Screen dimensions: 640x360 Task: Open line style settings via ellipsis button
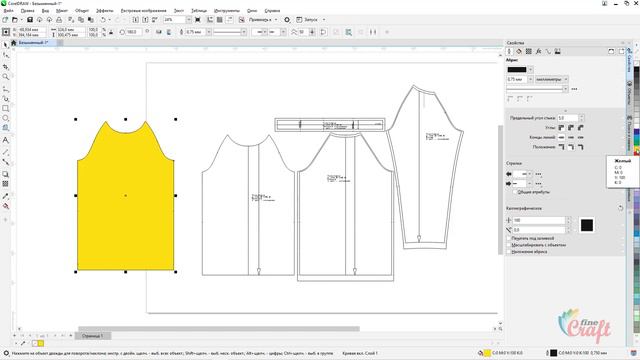click(574, 89)
